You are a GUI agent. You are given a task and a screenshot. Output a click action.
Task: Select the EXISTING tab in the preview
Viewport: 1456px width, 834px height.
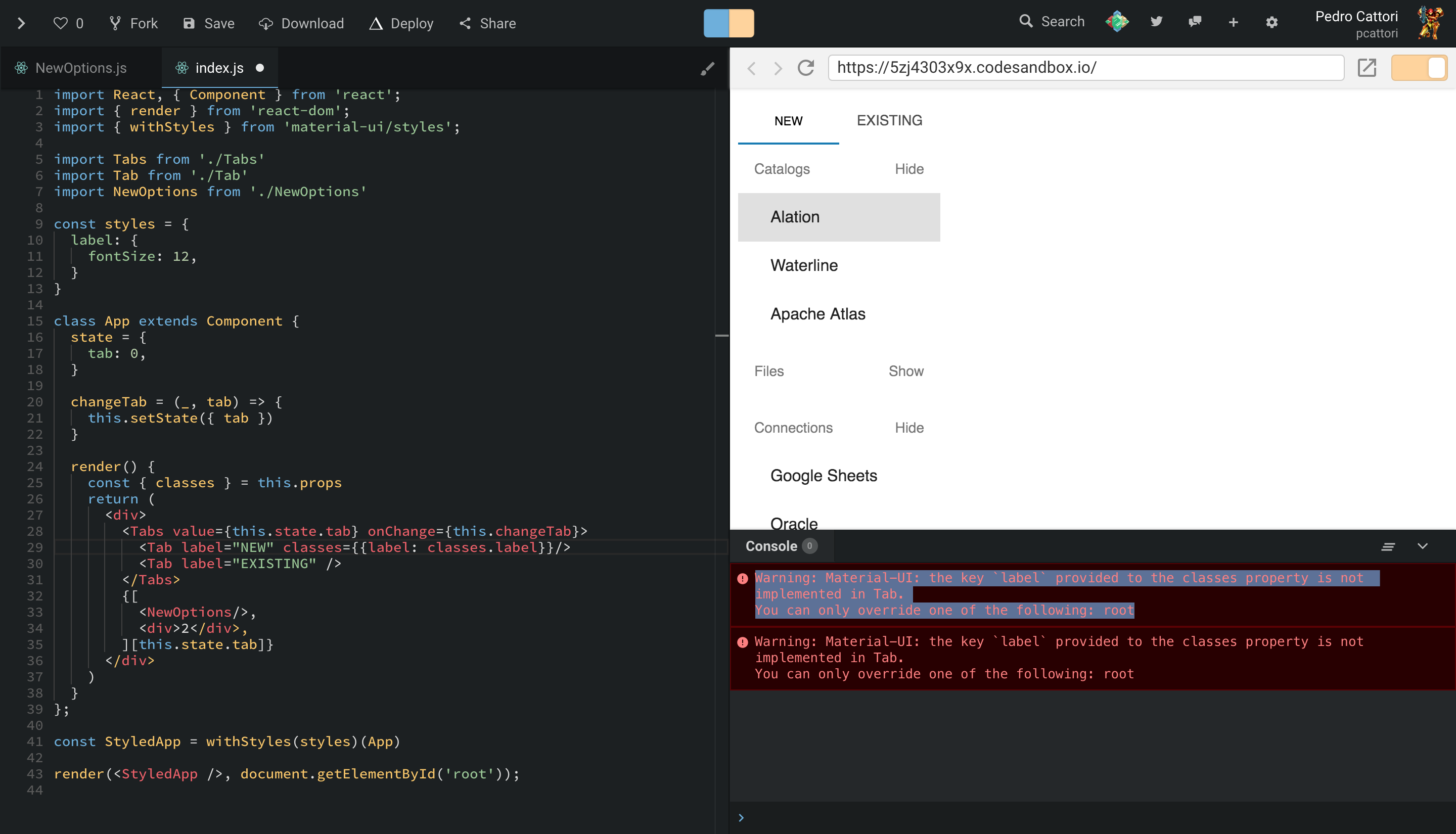[x=889, y=120]
